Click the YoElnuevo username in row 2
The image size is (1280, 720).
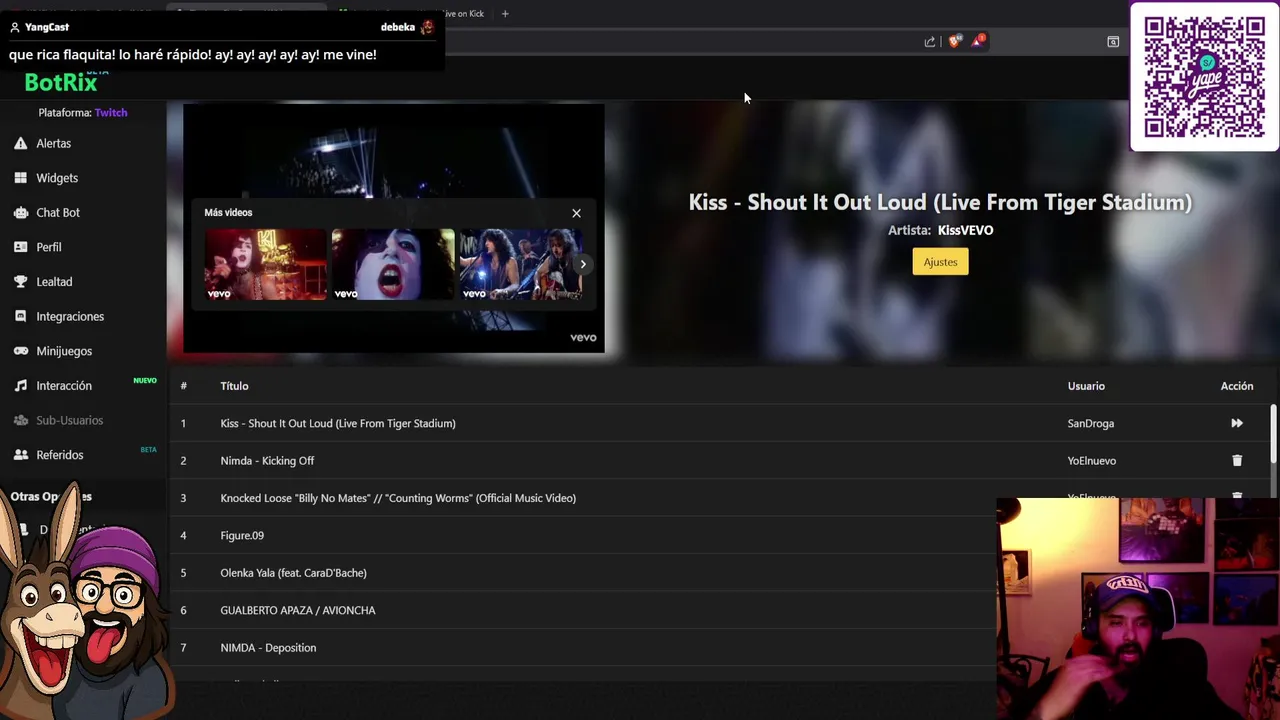coord(1091,461)
